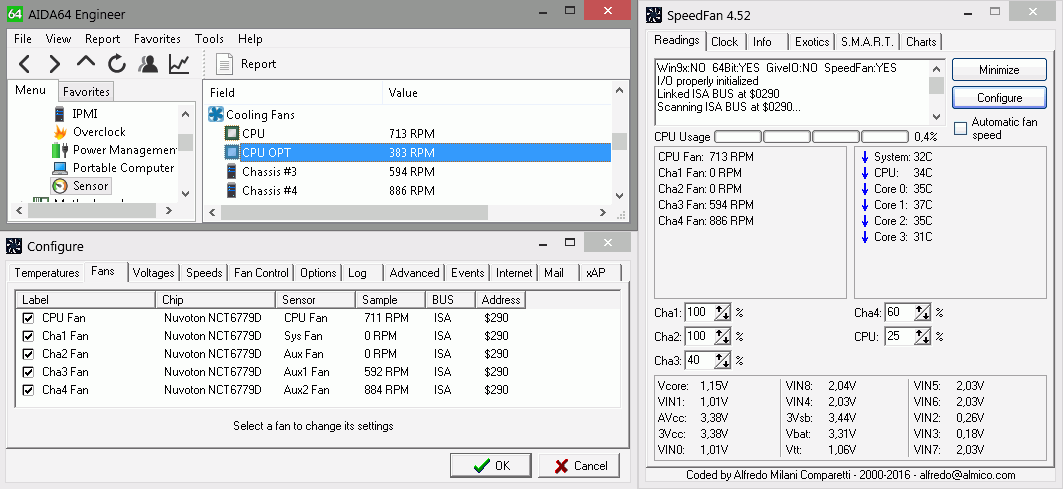Click the Cha1 speed spinner arrows
Screen dimensions: 1063x489
(x=723, y=313)
